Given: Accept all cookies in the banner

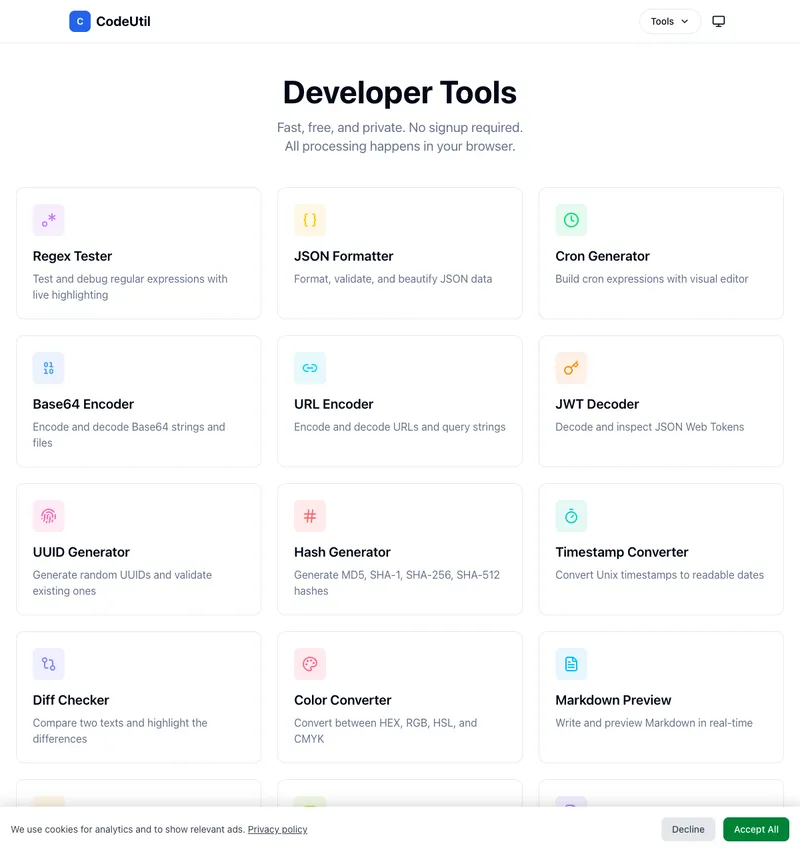Looking at the screenshot, I should click(756, 829).
